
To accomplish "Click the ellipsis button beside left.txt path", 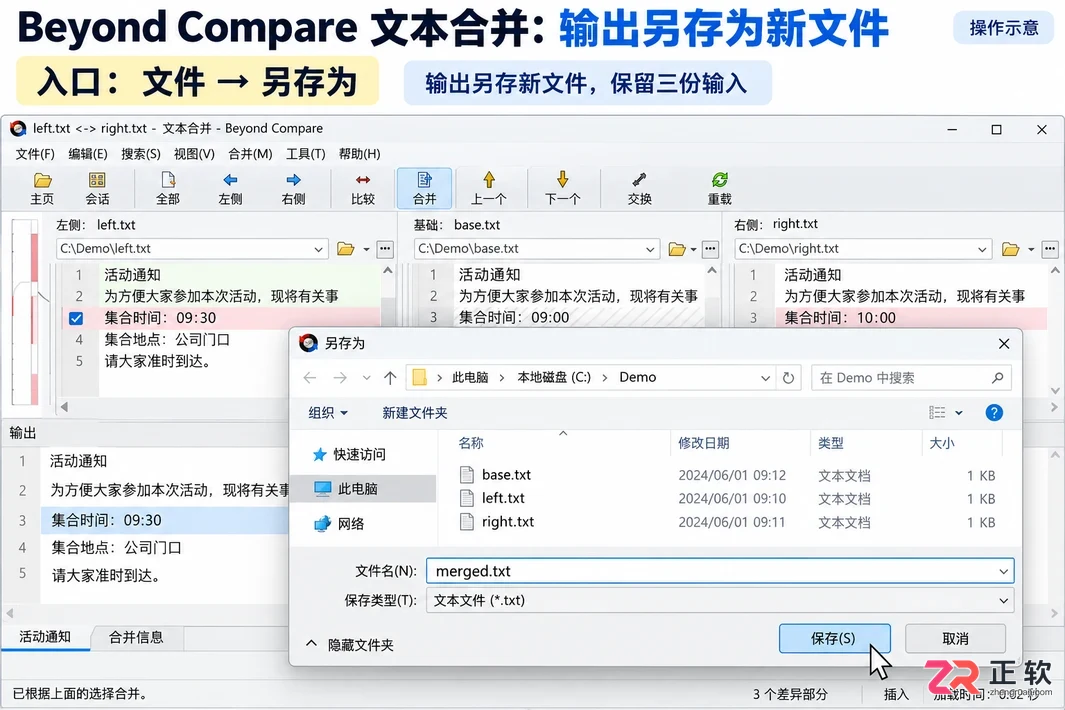I will pyautogui.click(x=385, y=249).
